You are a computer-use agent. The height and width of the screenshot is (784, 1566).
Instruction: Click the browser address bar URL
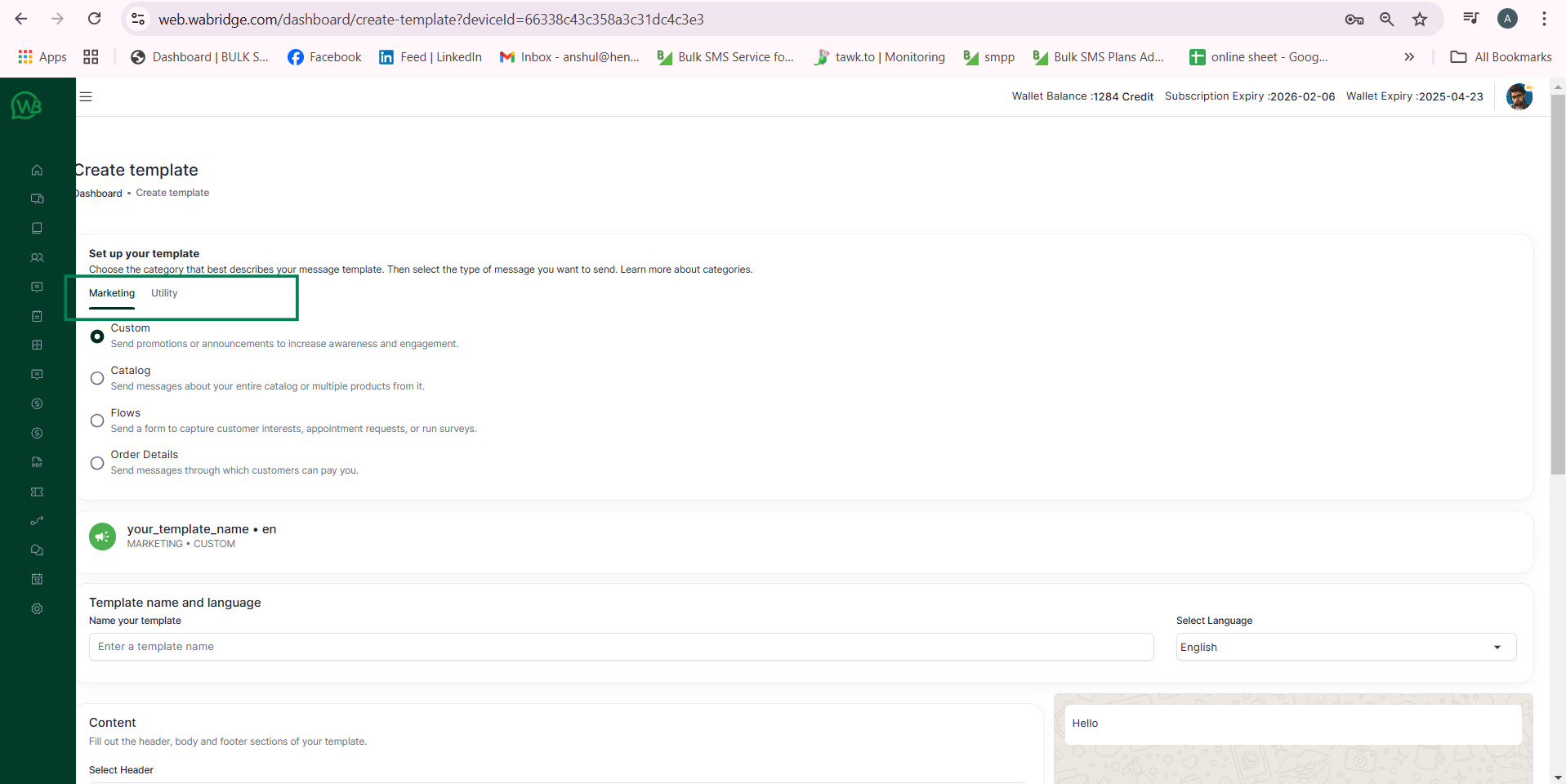(431, 19)
